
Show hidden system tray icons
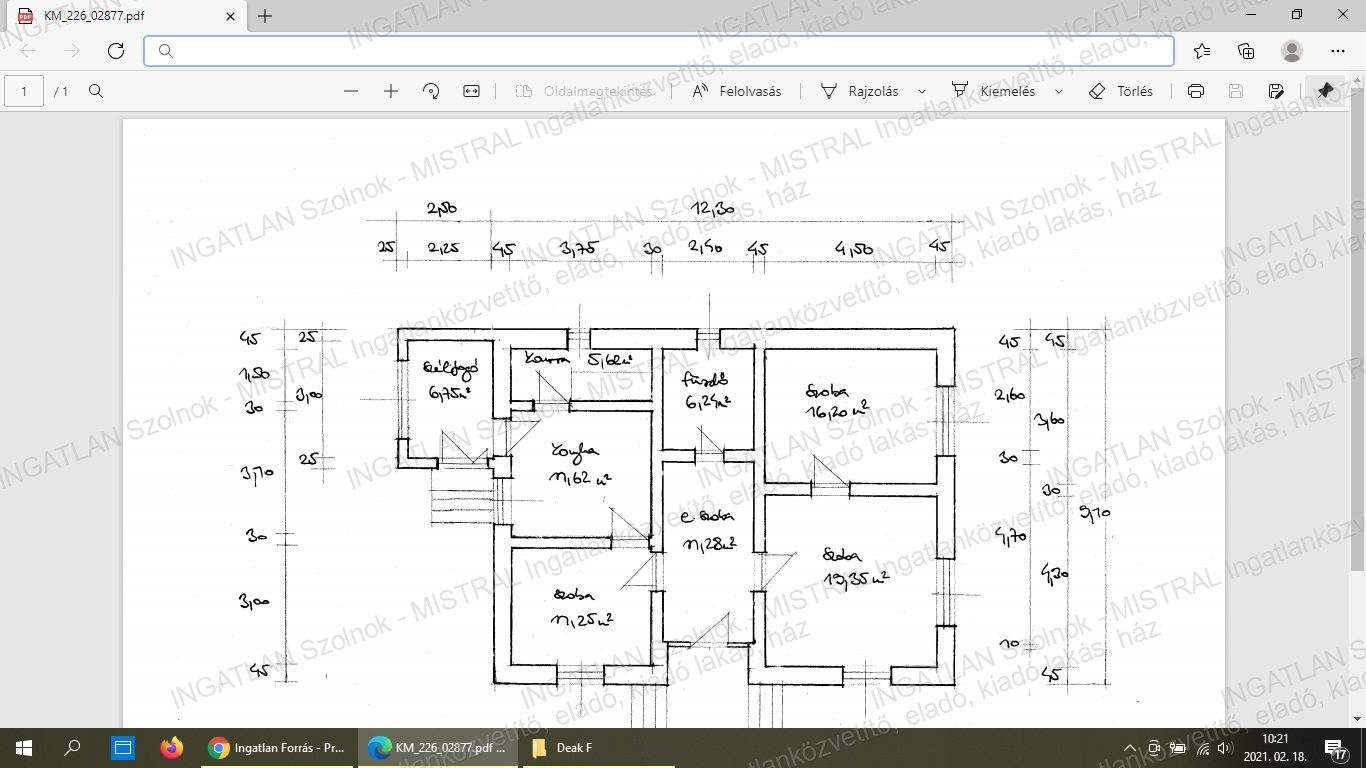(x=1130, y=748)
